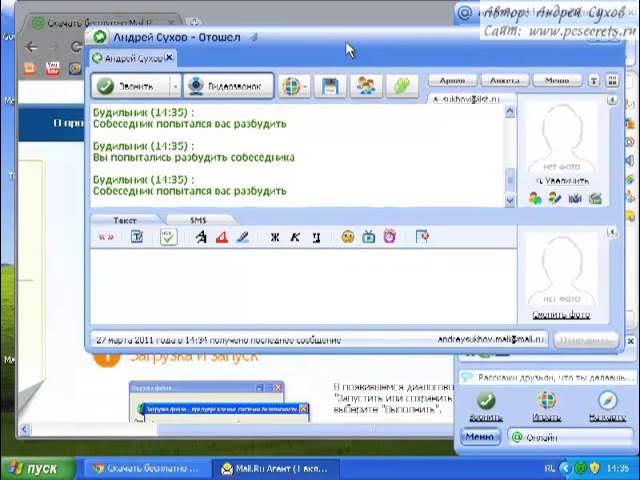
Task: Click the first green people icon under contact photo
Action: pyautogui.click(x=535, y=199)
